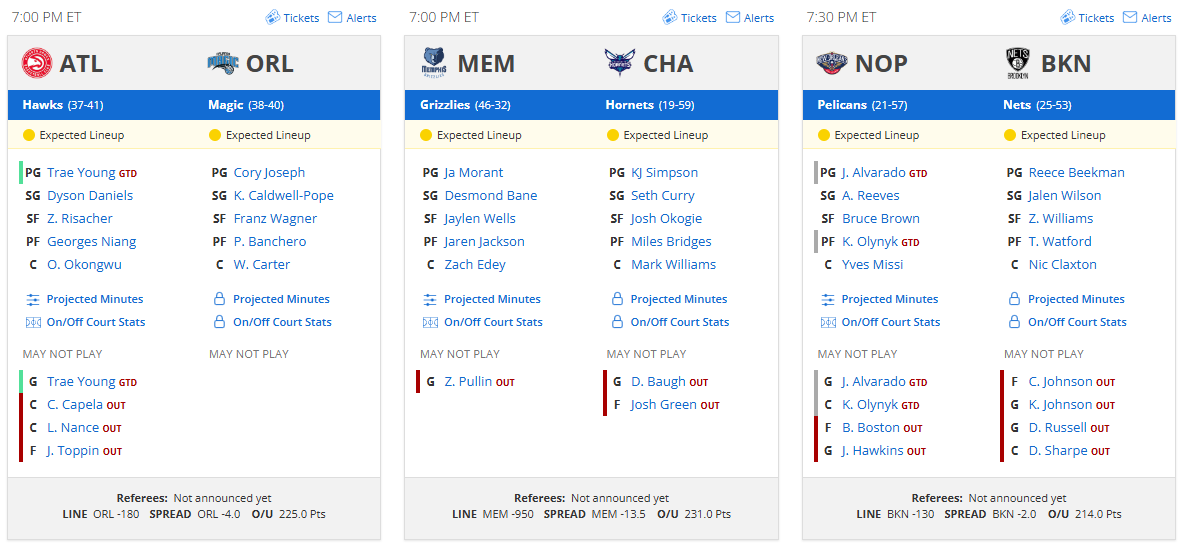Open injured player C. Capela's profile

[75, 405]
